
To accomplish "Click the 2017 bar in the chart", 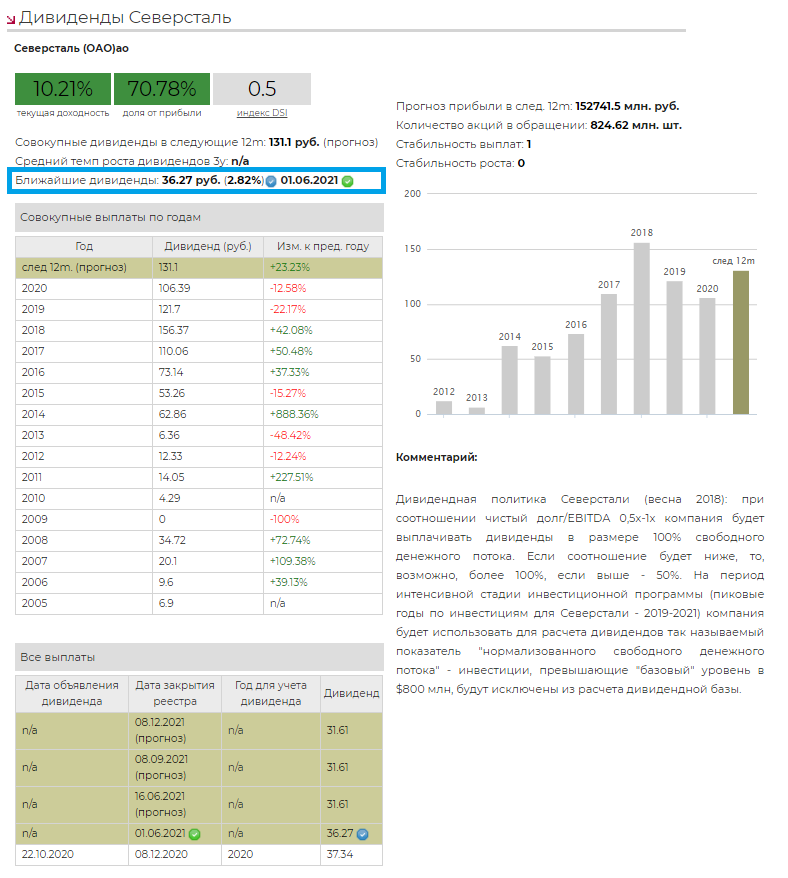I will point(609,354).
